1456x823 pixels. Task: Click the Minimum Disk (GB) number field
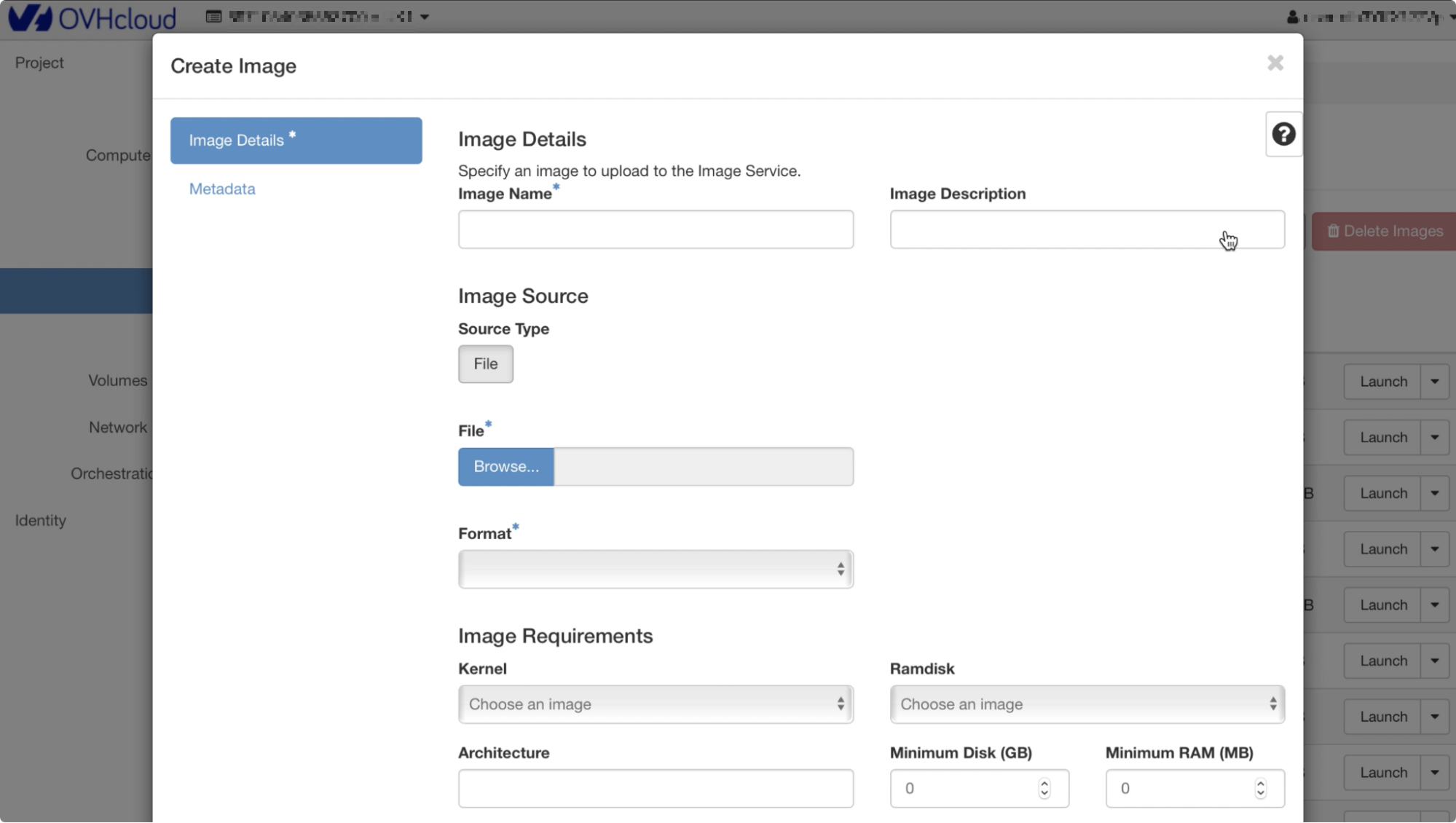click(961, 788)
